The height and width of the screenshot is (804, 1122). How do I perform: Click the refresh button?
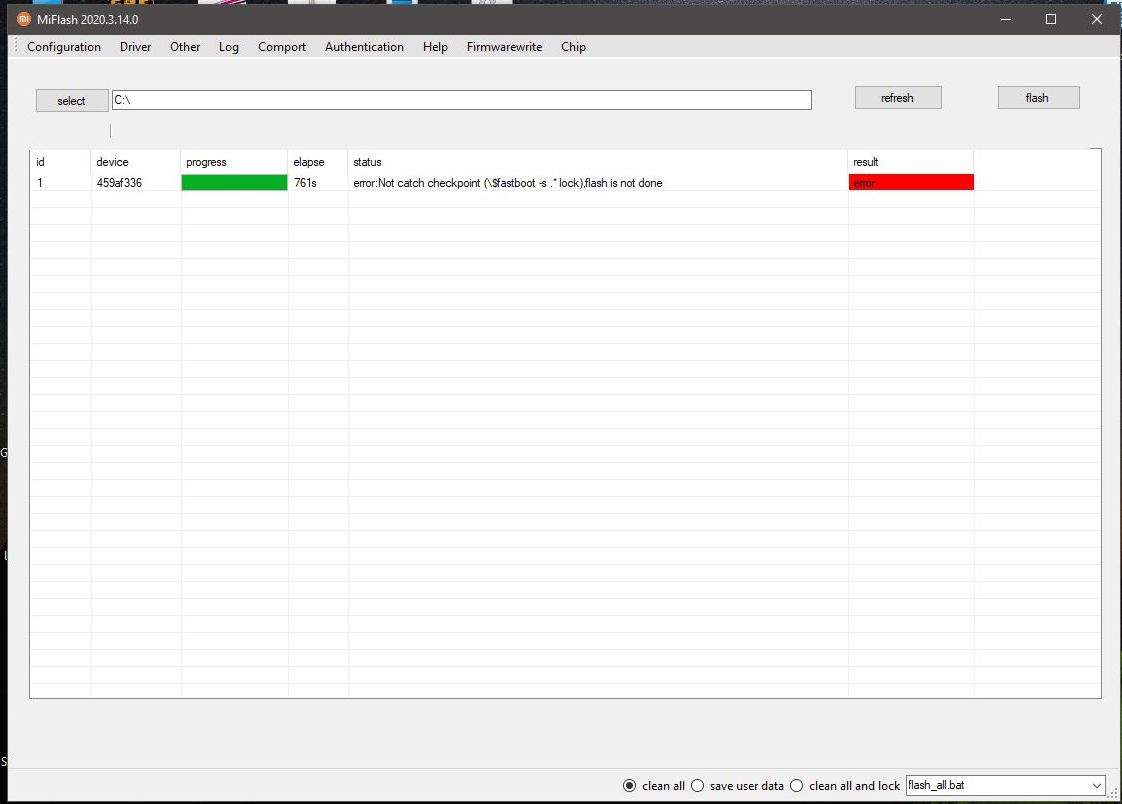898,98
